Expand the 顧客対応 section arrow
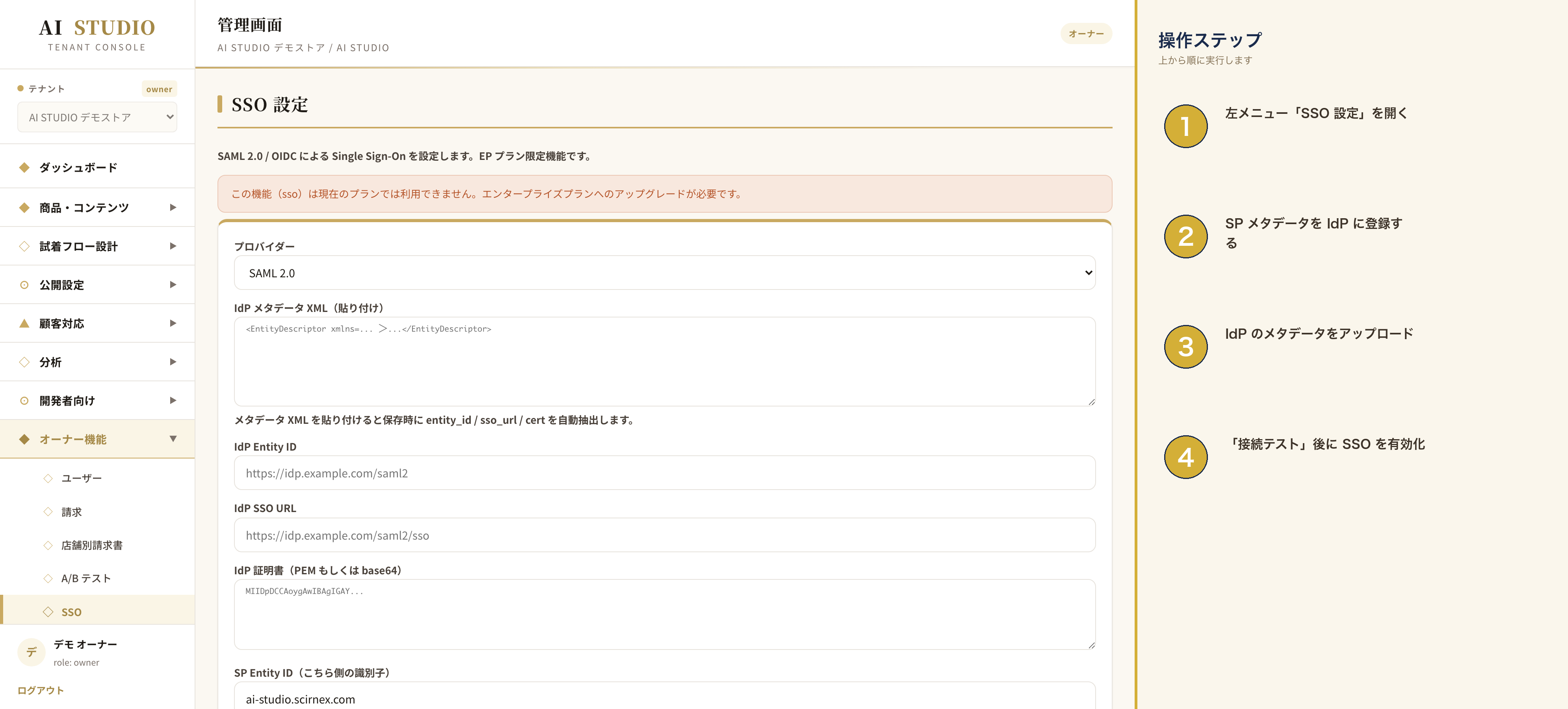Screen dimensions: 1568x709 point(173,323)
